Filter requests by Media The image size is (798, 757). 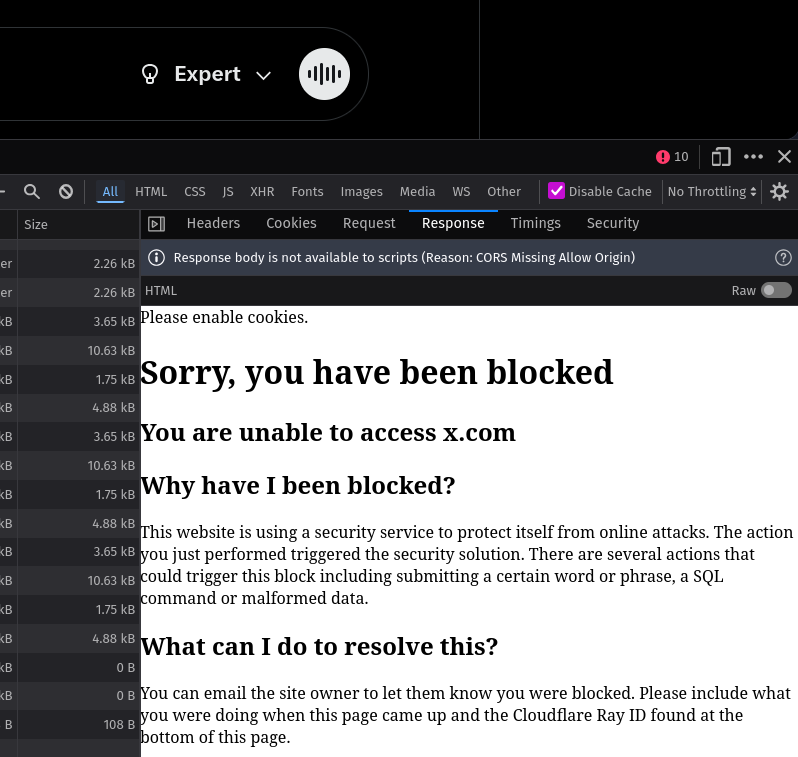point(417,191)
